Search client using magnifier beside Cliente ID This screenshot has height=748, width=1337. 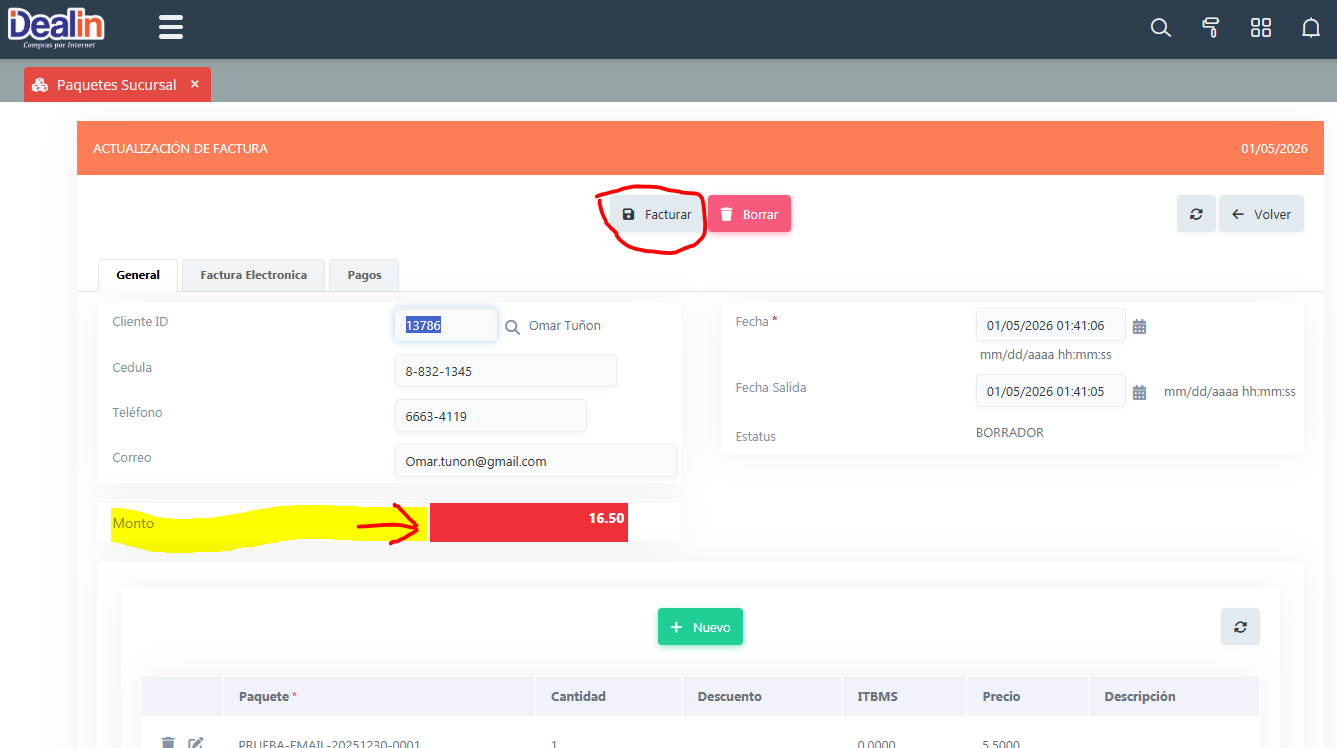click(x=512, y=326)
